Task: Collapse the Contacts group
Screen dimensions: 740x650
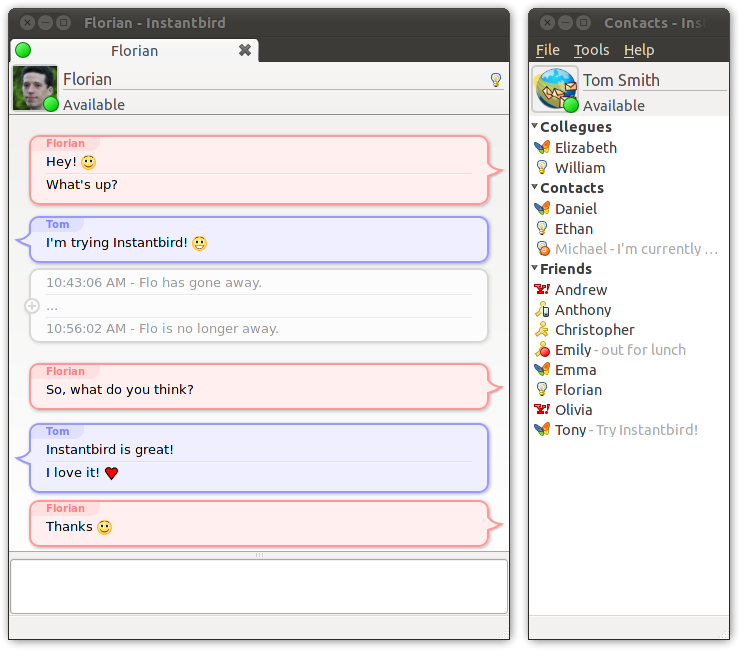Action: 535,187
